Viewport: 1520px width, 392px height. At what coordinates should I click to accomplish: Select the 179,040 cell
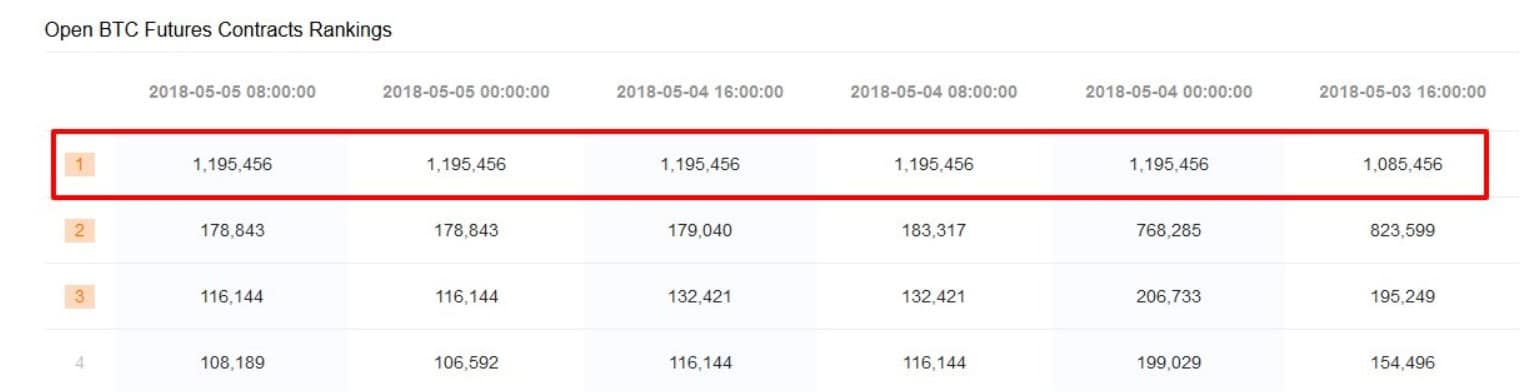pyautogui.click(x=700, y=230)
